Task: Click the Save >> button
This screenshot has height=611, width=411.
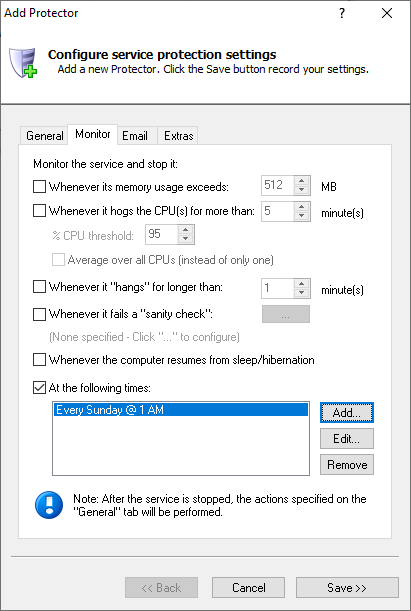Action: 347,587
